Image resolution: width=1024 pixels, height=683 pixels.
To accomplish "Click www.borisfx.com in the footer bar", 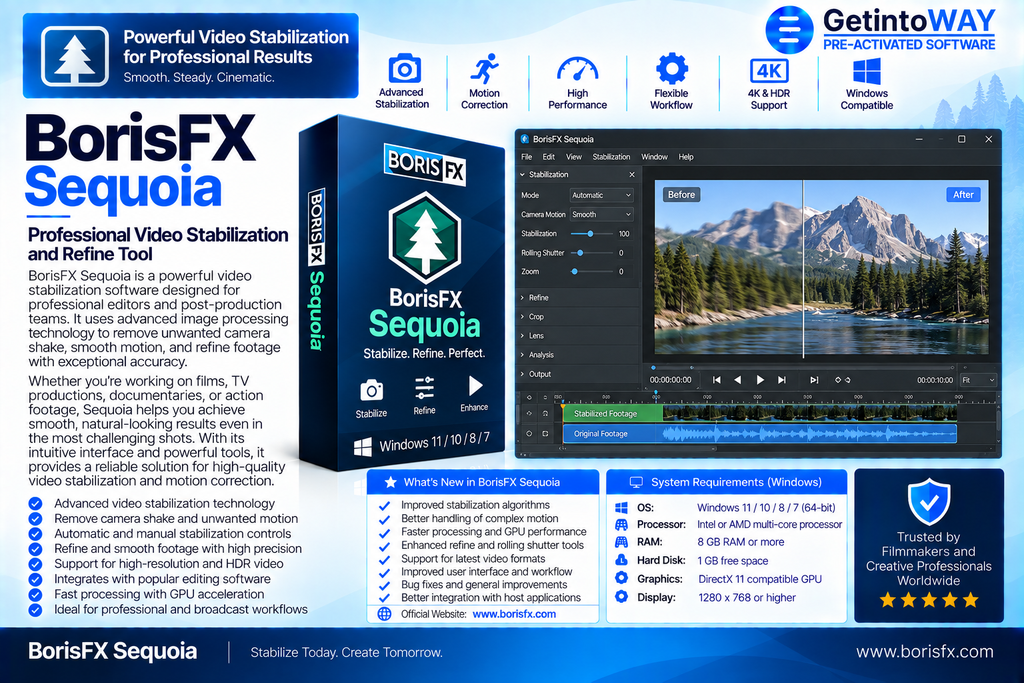I will 925,652.
